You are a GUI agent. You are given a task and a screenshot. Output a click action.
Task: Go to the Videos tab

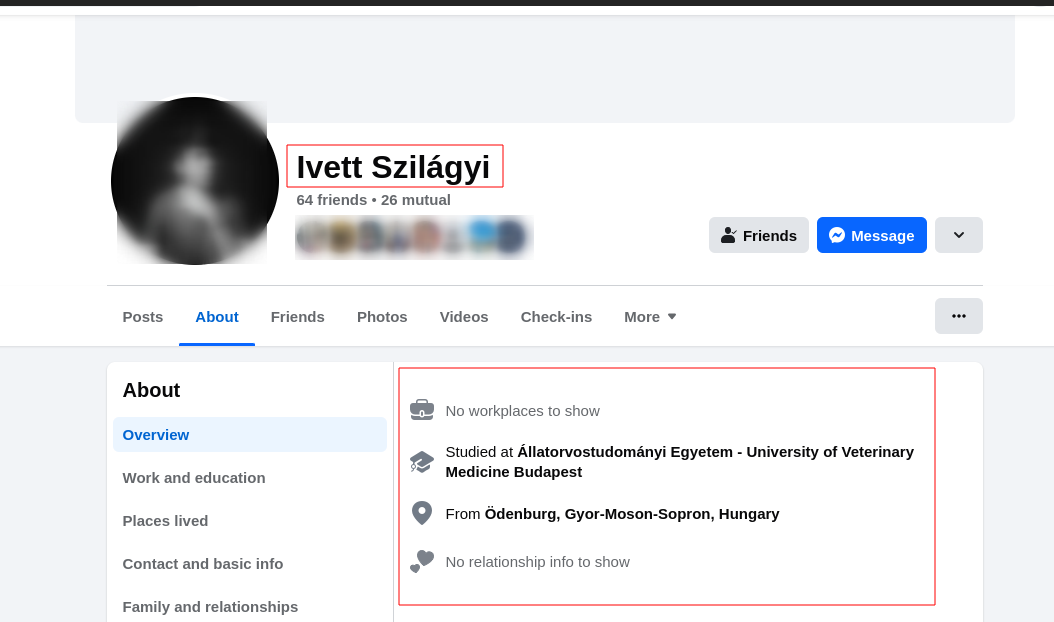[x=464, y=316]
